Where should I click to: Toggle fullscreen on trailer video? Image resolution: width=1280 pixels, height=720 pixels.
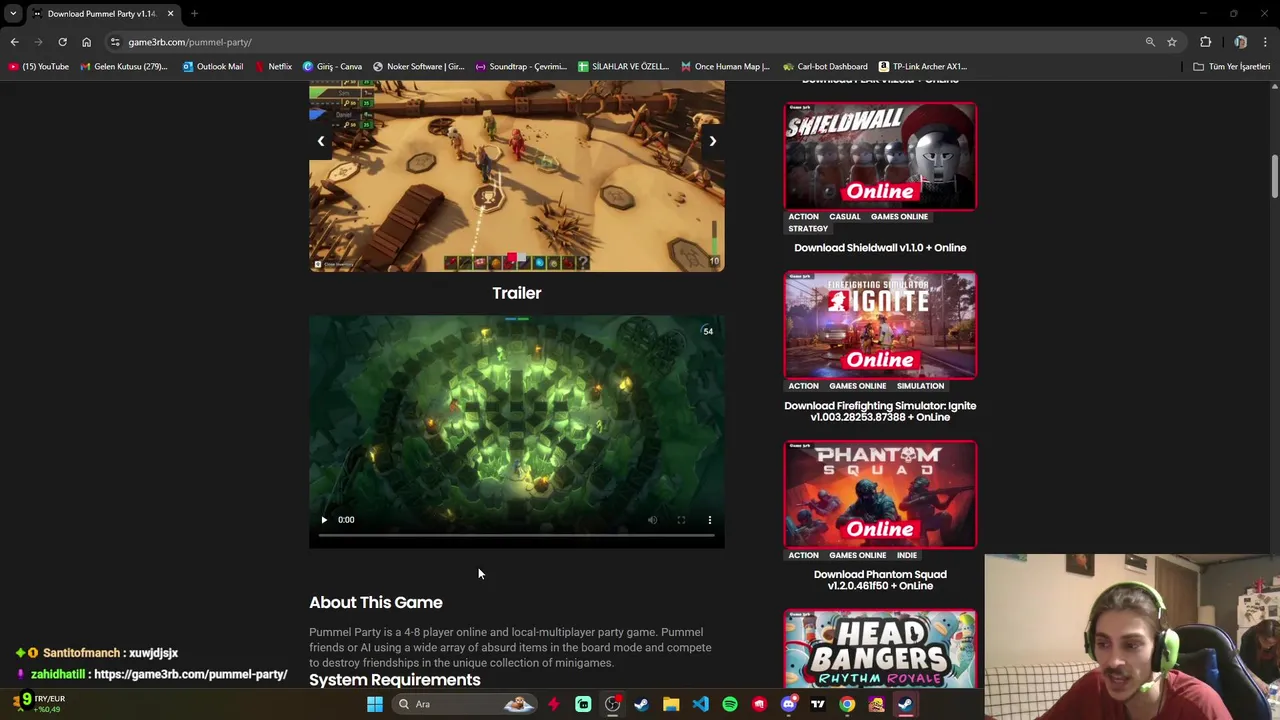point(681,520)
